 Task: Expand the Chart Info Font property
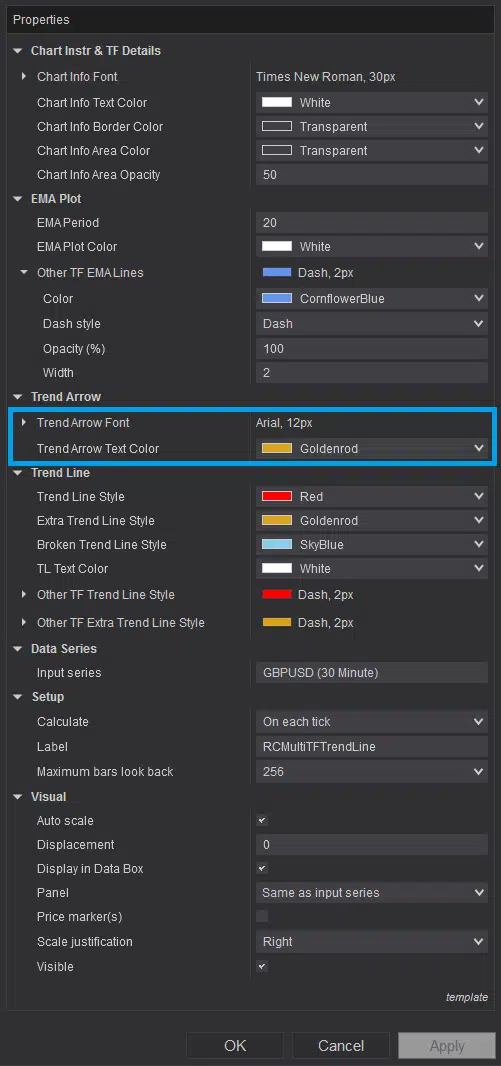[24, 77]
